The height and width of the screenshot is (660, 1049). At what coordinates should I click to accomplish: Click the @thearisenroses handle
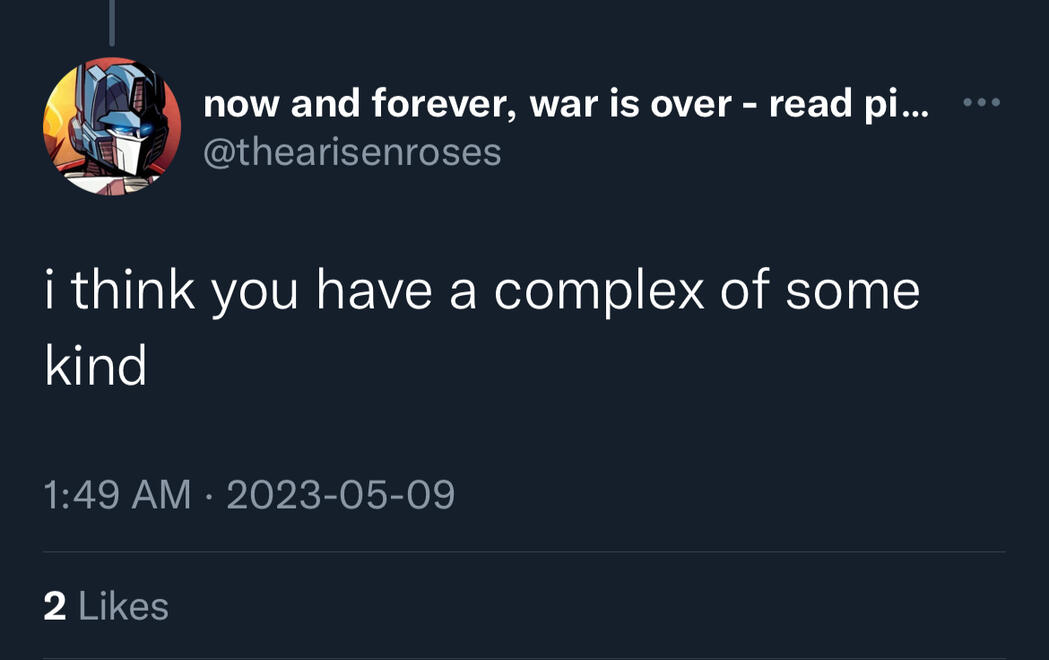tap(352, 152)
